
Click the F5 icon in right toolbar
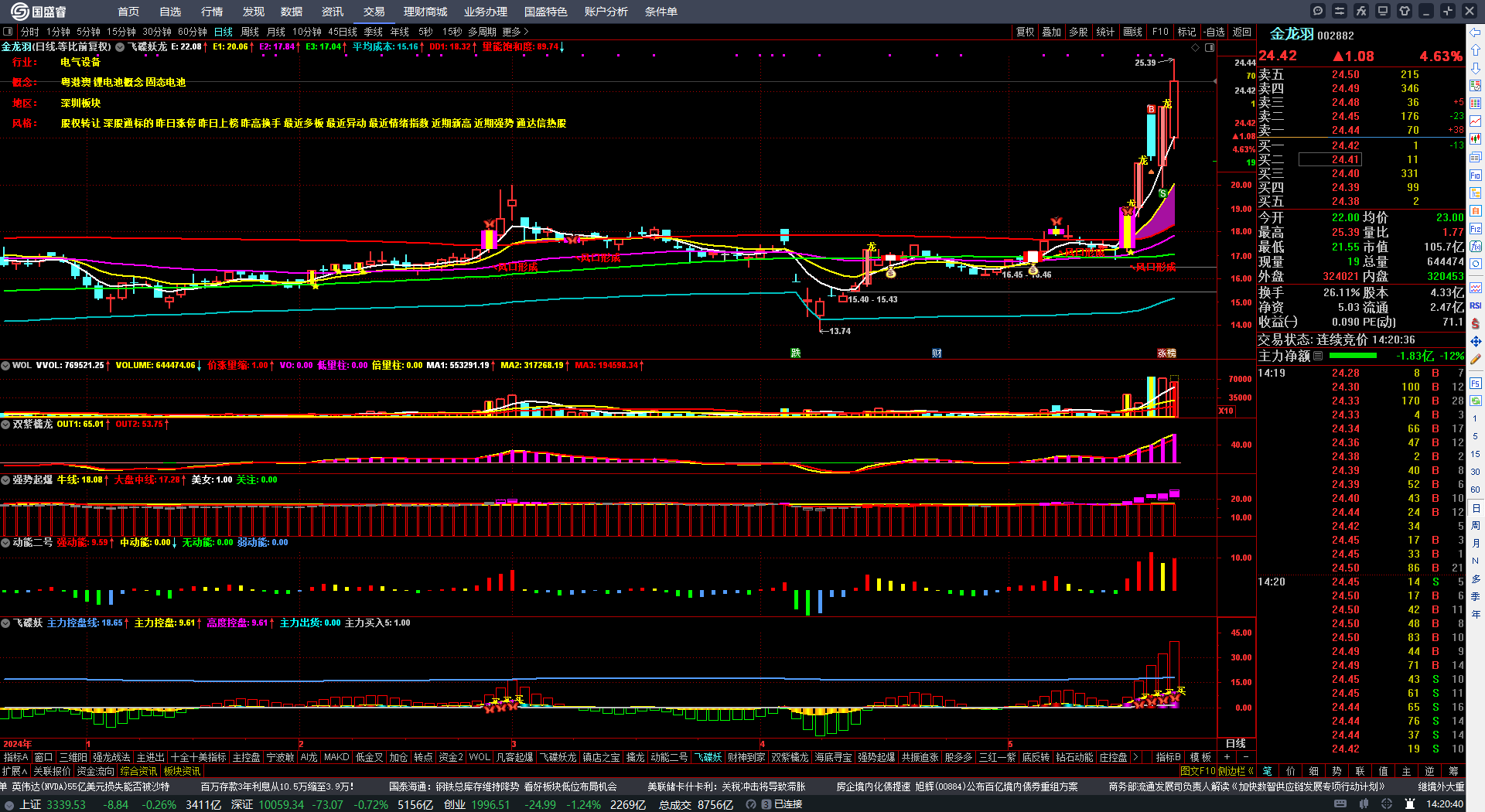[1476, 383]
